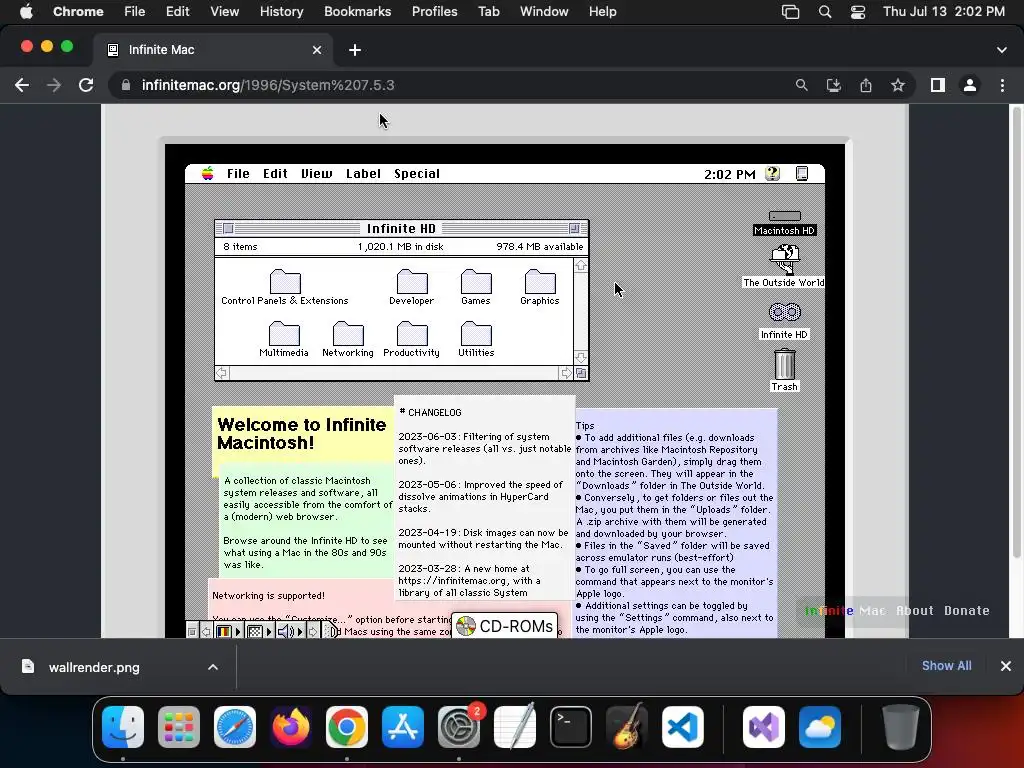Expand the Chrome tab search chevron
The width and height of the screenshot is (1024, 768).
click(1002, 50)
